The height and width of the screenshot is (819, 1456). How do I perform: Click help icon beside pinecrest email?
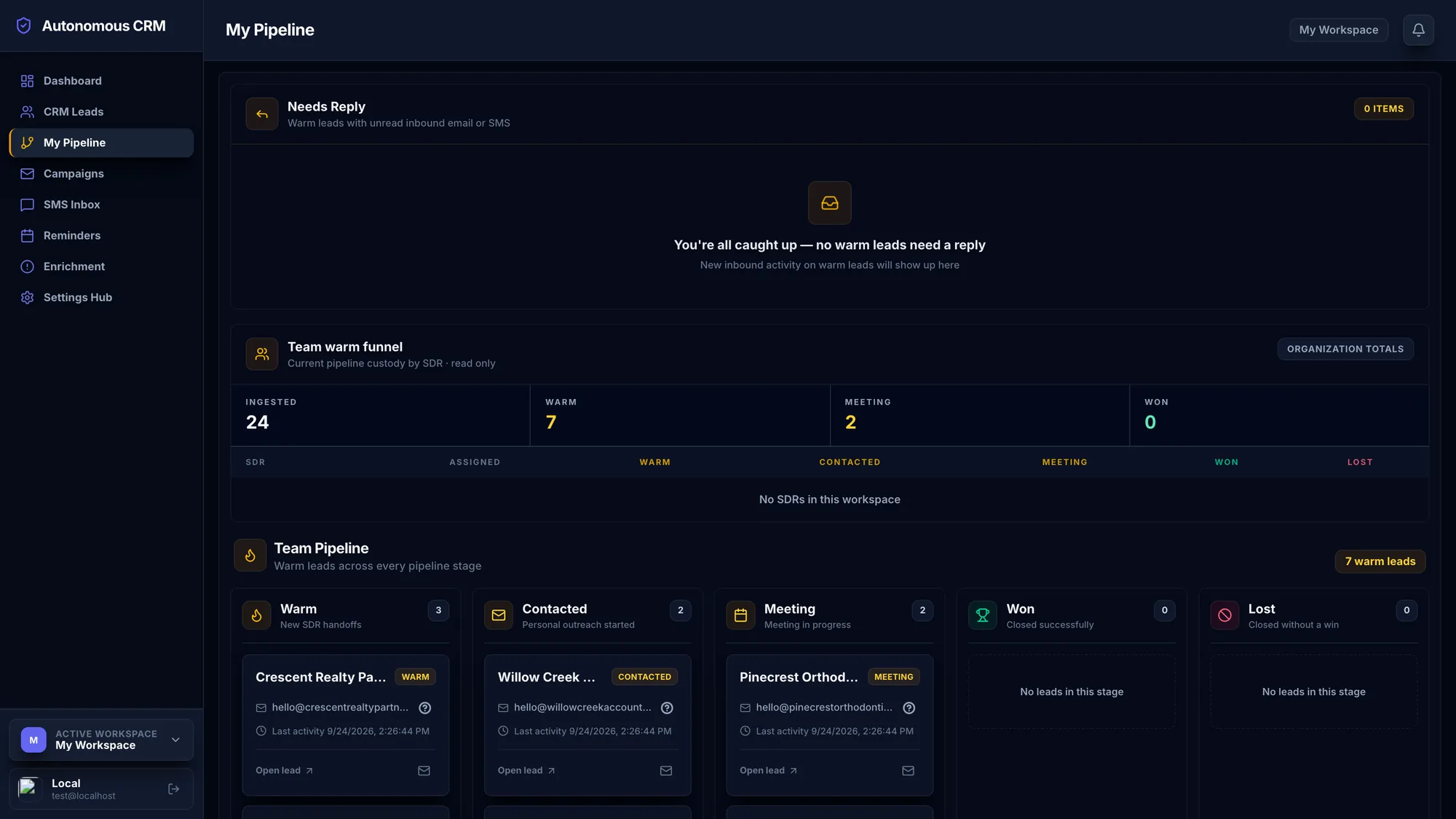pyautogui.click(x=909, y=708)
